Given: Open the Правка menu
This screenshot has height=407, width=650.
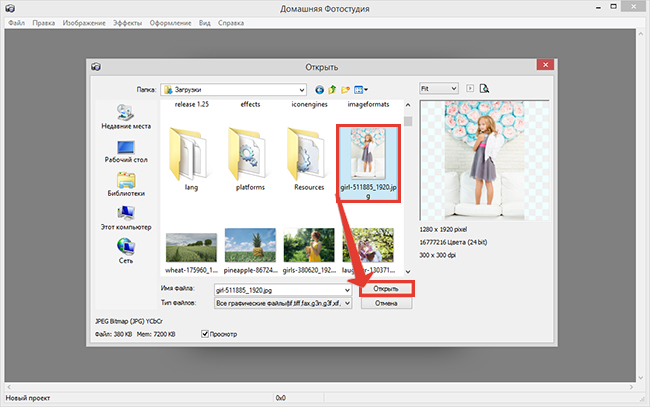Looking at the screenshot, I should click(x=44, y=23).
